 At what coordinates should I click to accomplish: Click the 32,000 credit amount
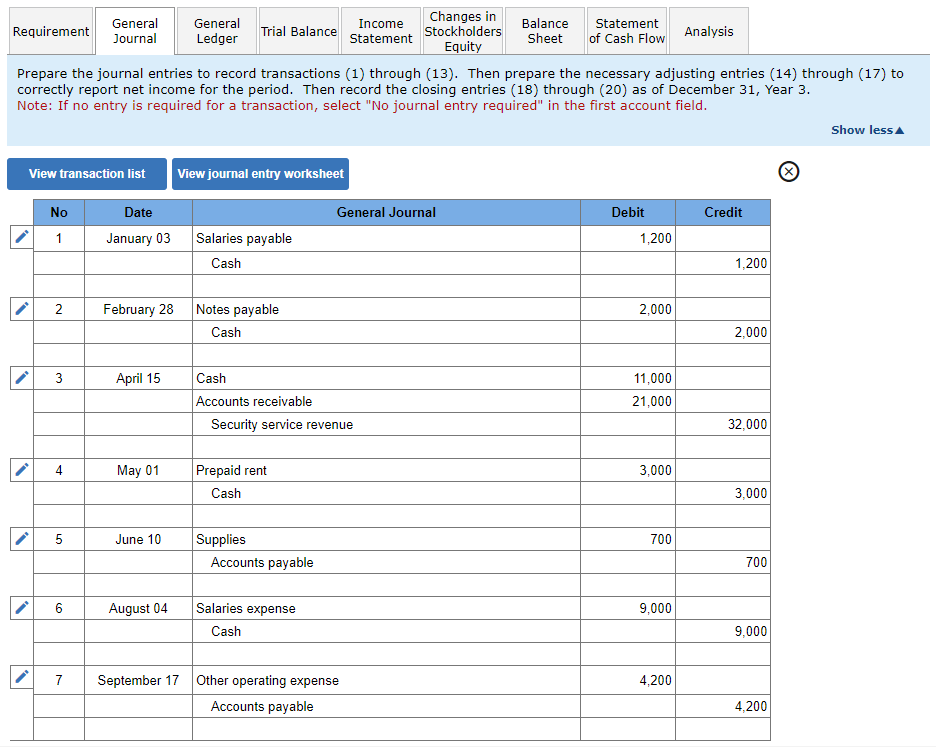point(723,425)
